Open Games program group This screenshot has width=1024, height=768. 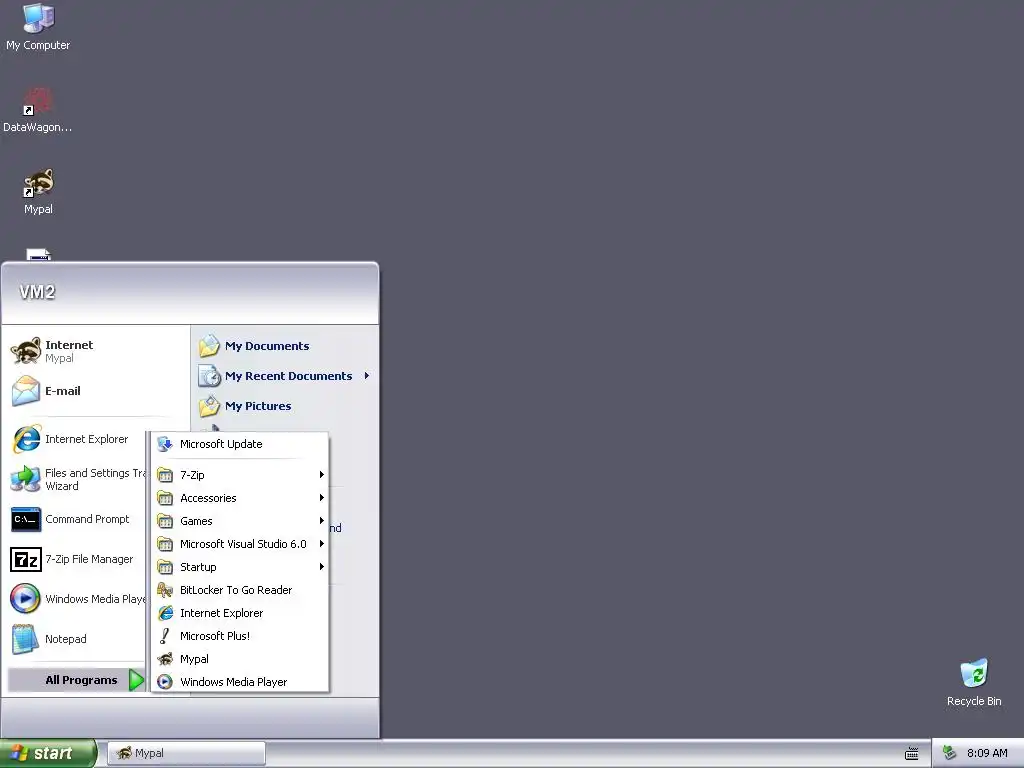click(x=240, y=520)
